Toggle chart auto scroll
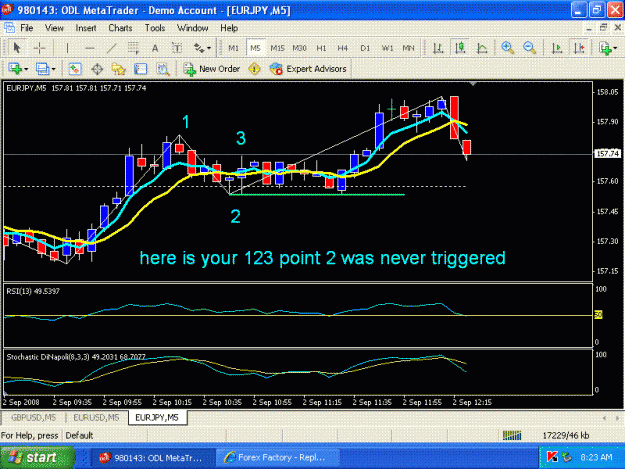The image size is (625, 469). coord(557,48)
